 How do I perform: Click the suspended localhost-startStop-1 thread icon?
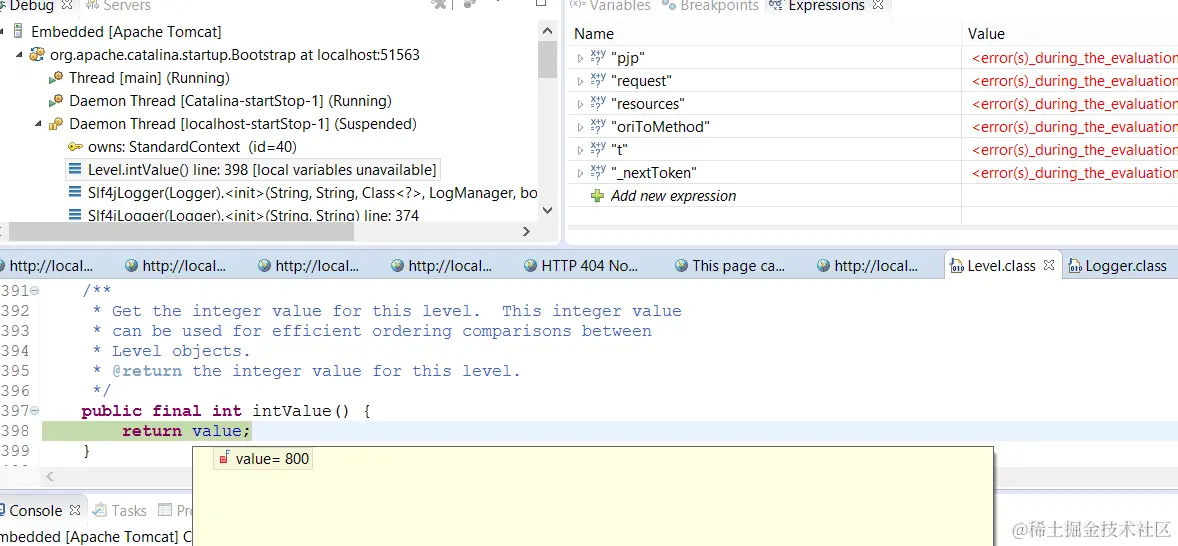(x=56, y=124)
